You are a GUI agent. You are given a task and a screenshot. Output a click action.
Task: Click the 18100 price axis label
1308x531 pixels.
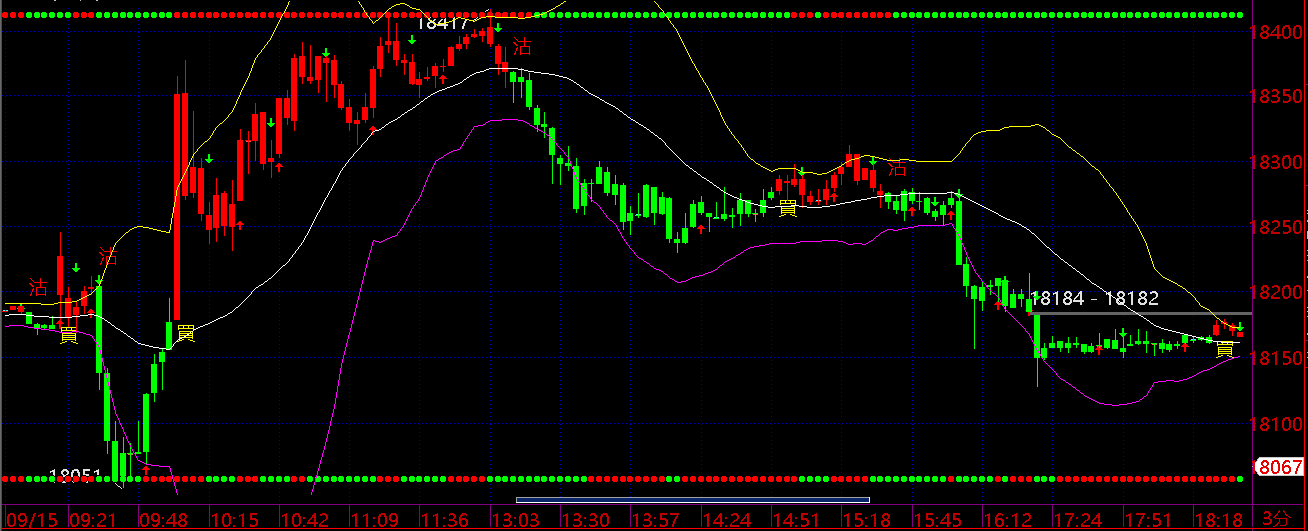(1275, 424)
